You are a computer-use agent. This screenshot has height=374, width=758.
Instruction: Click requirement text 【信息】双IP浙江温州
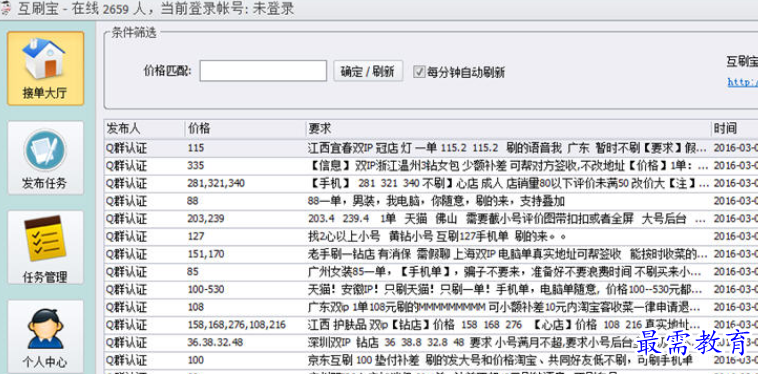click(x=508, y=166)
